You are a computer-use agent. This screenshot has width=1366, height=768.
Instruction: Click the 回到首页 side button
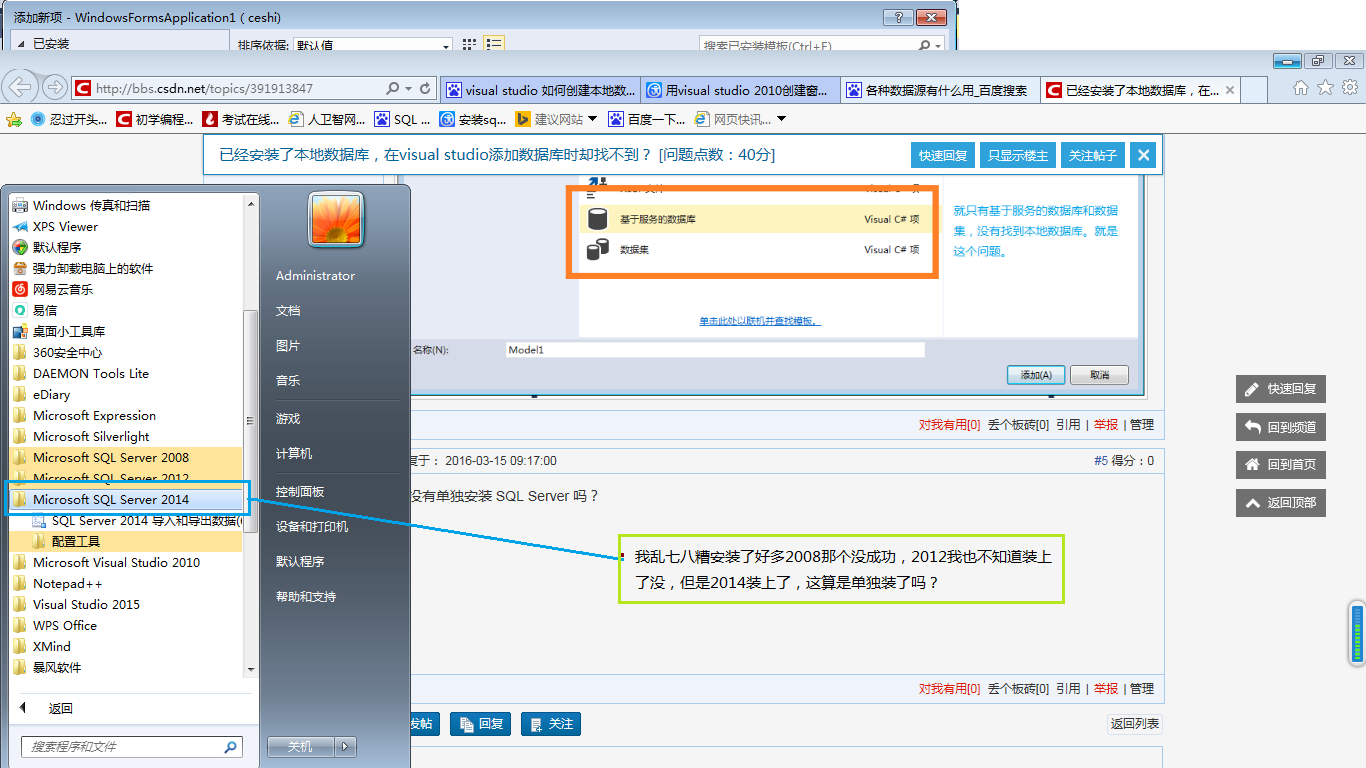[1281, 465]
